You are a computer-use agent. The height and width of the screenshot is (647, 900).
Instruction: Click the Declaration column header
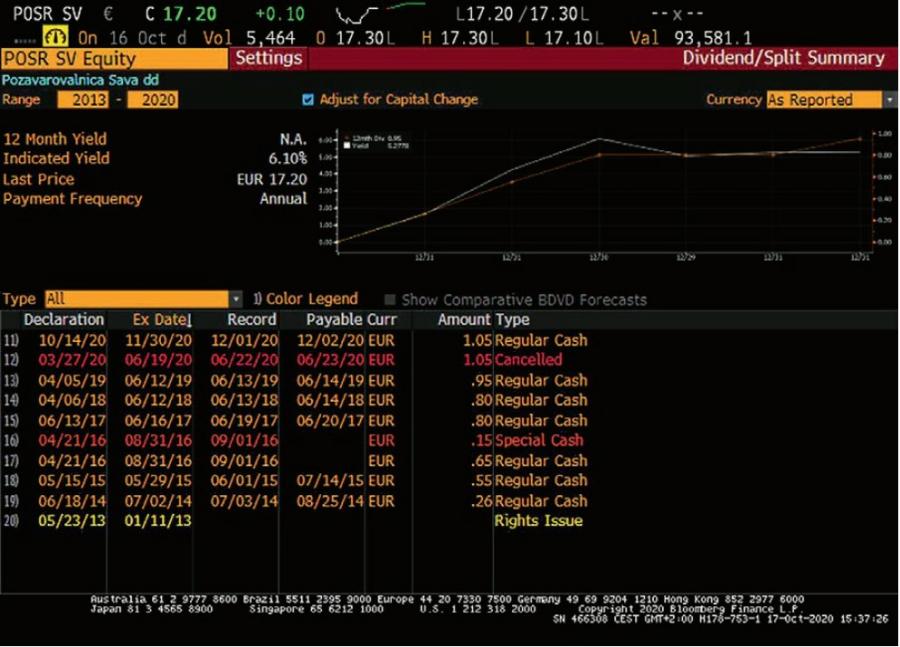[x=63, y=320]
